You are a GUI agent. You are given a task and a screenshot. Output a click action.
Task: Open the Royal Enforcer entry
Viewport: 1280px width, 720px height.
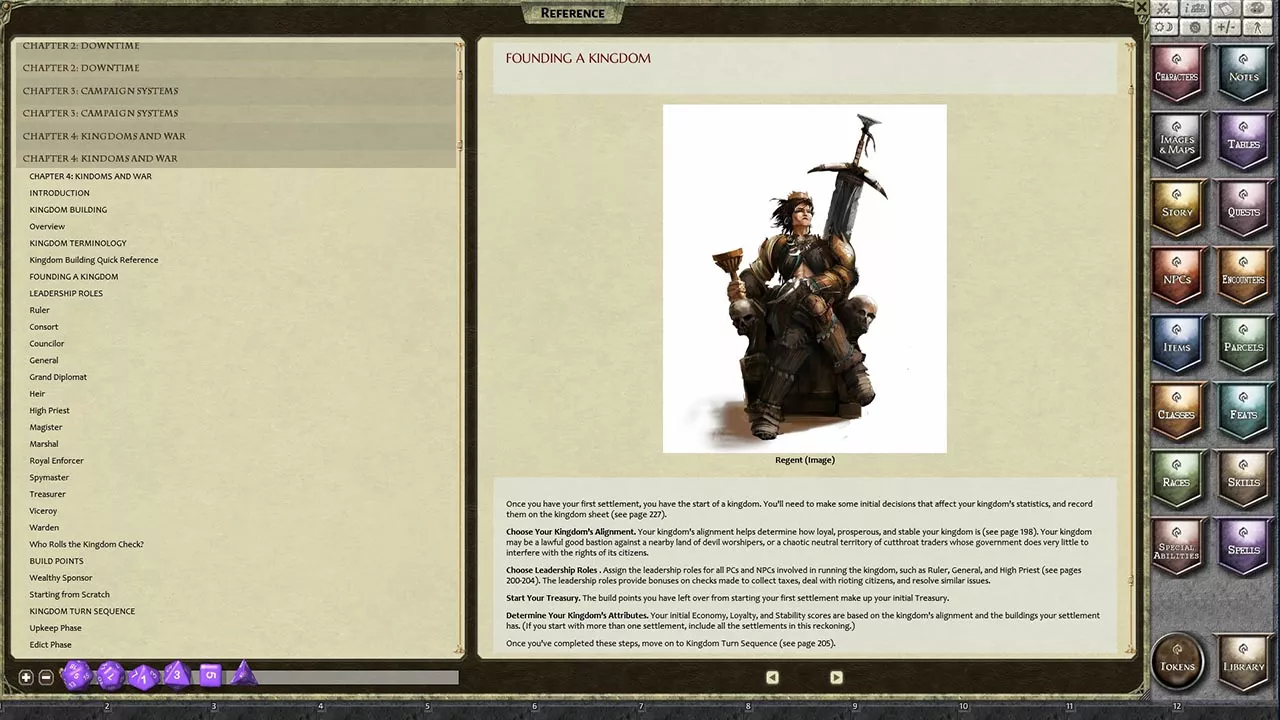(56, 461)
